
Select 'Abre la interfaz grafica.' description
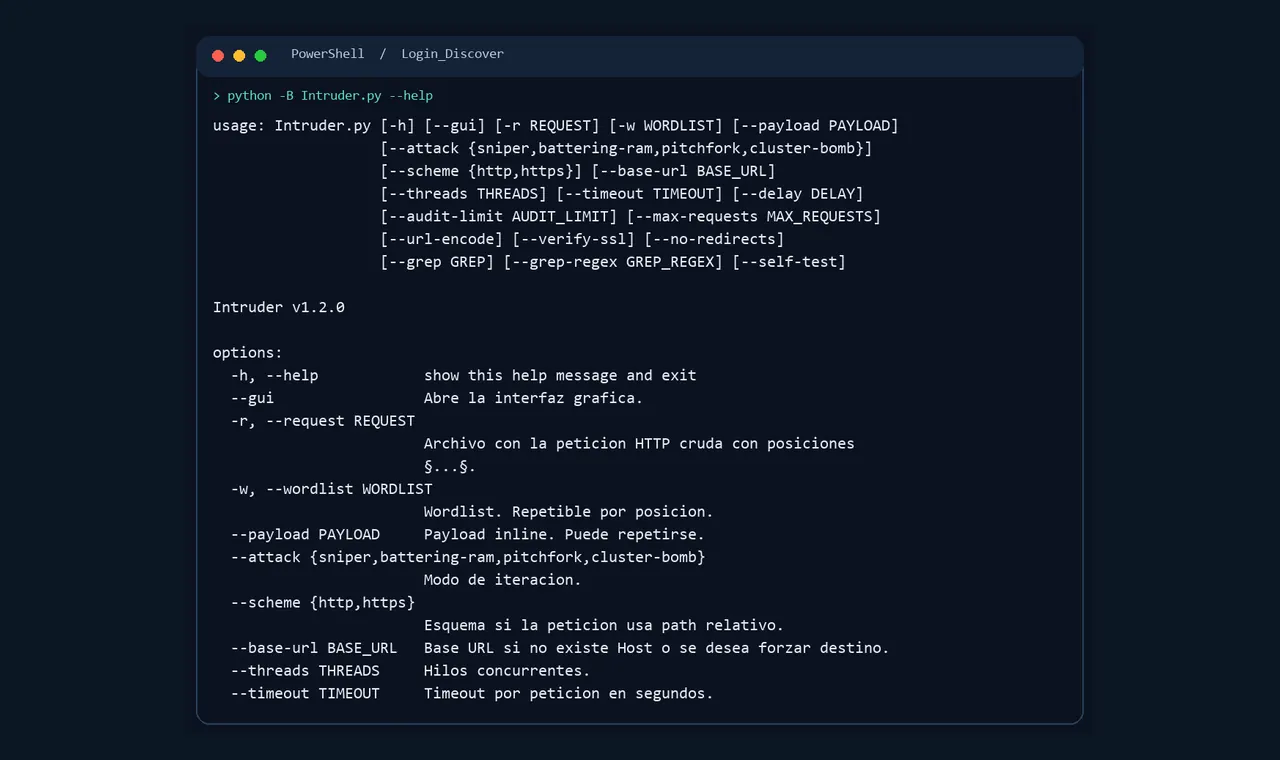[x=534, y=398]
